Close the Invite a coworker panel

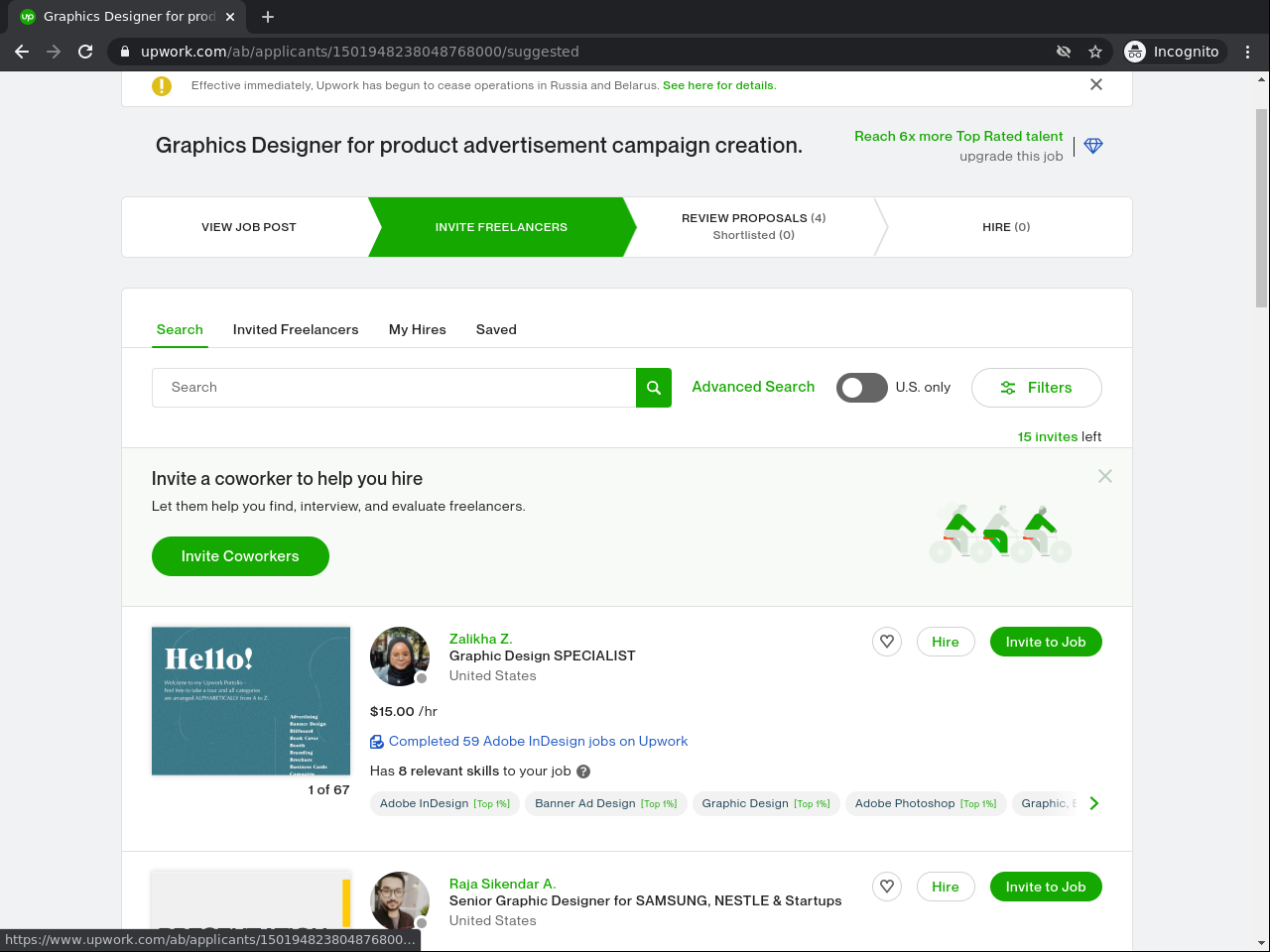coord(1105,476)
